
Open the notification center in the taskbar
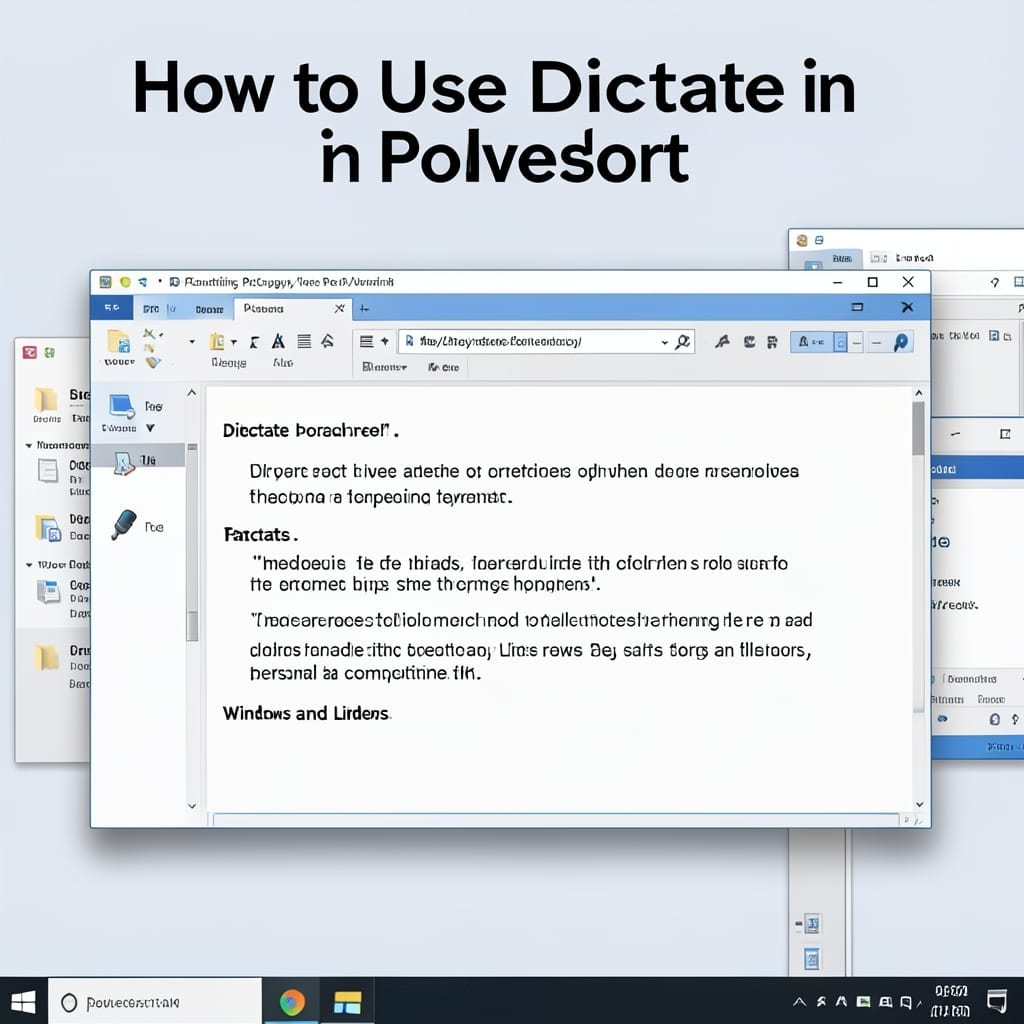pos(997,1000)
